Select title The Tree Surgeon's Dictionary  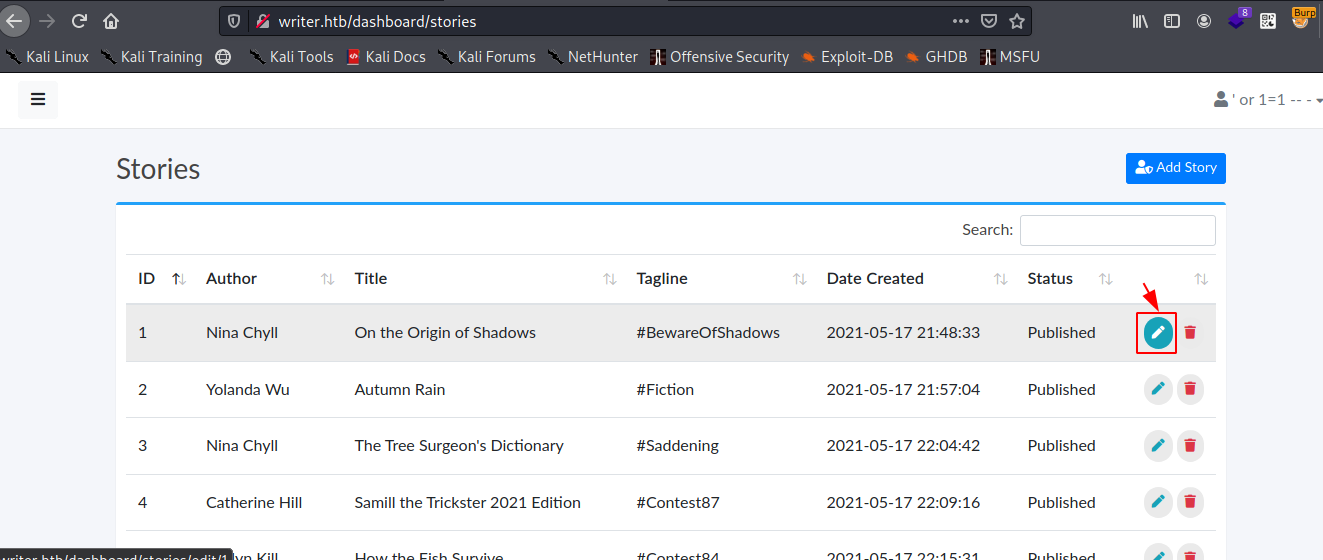click(x=459, y=445)
